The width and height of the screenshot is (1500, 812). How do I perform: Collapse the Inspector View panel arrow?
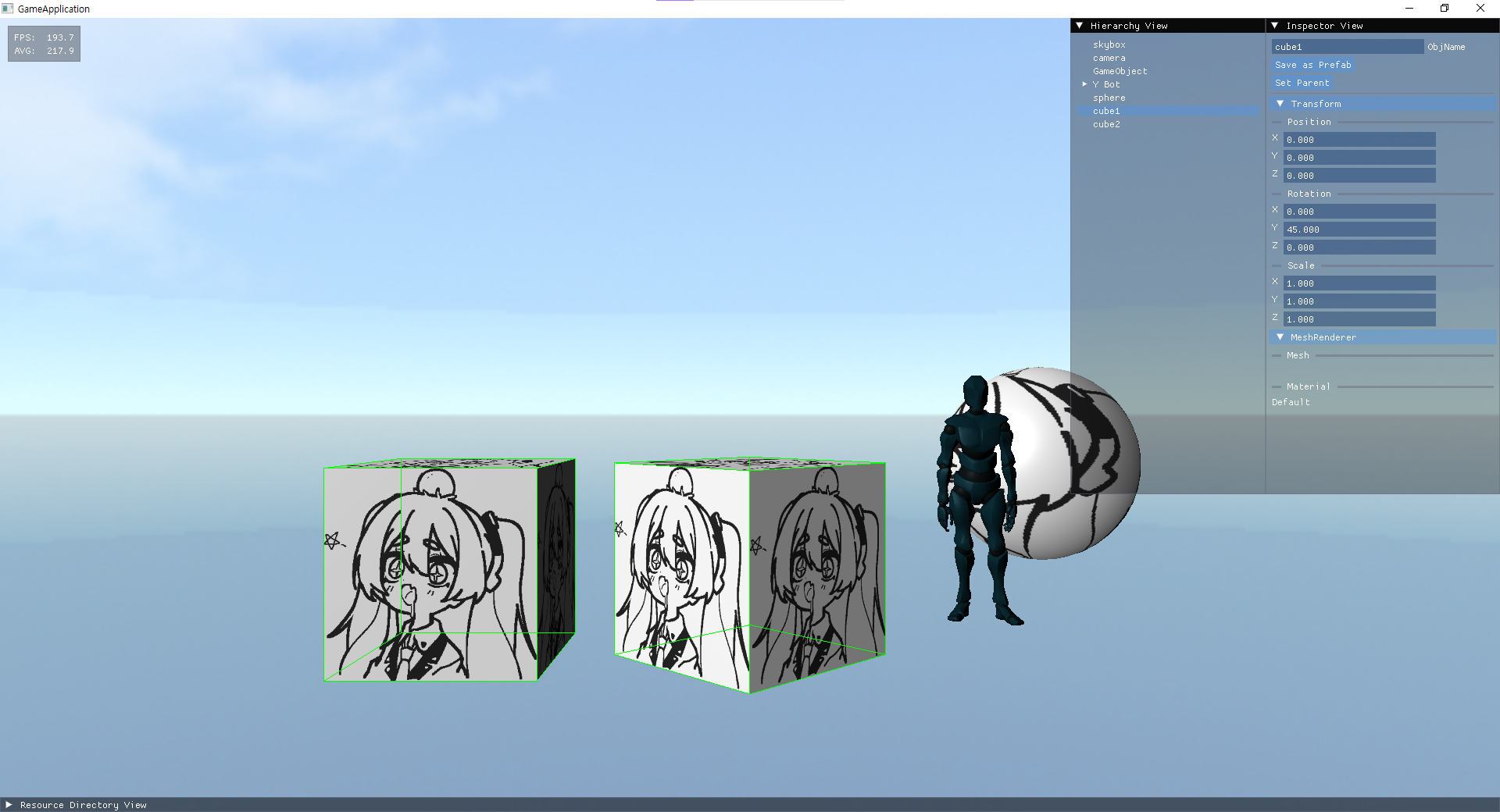[x=1275, y=26]
